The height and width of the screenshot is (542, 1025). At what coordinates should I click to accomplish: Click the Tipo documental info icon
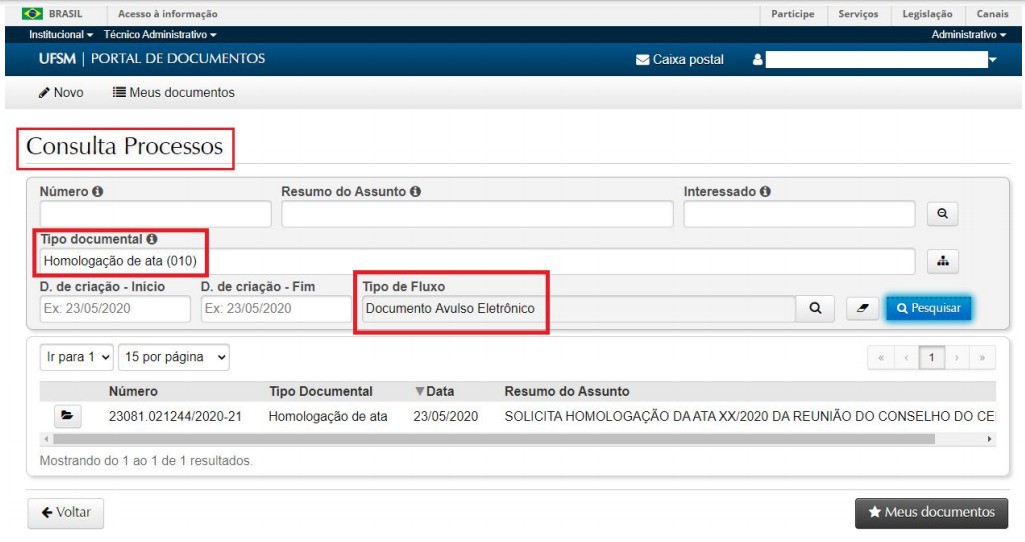152,240
